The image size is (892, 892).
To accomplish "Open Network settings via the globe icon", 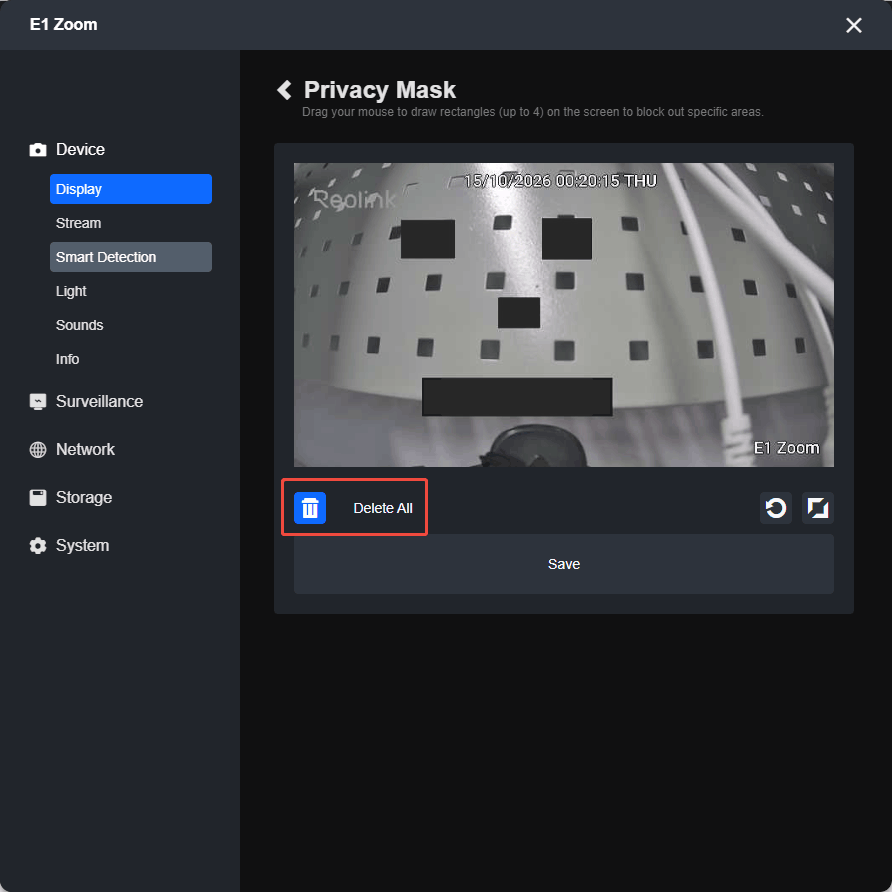I will tap(38, 449).
